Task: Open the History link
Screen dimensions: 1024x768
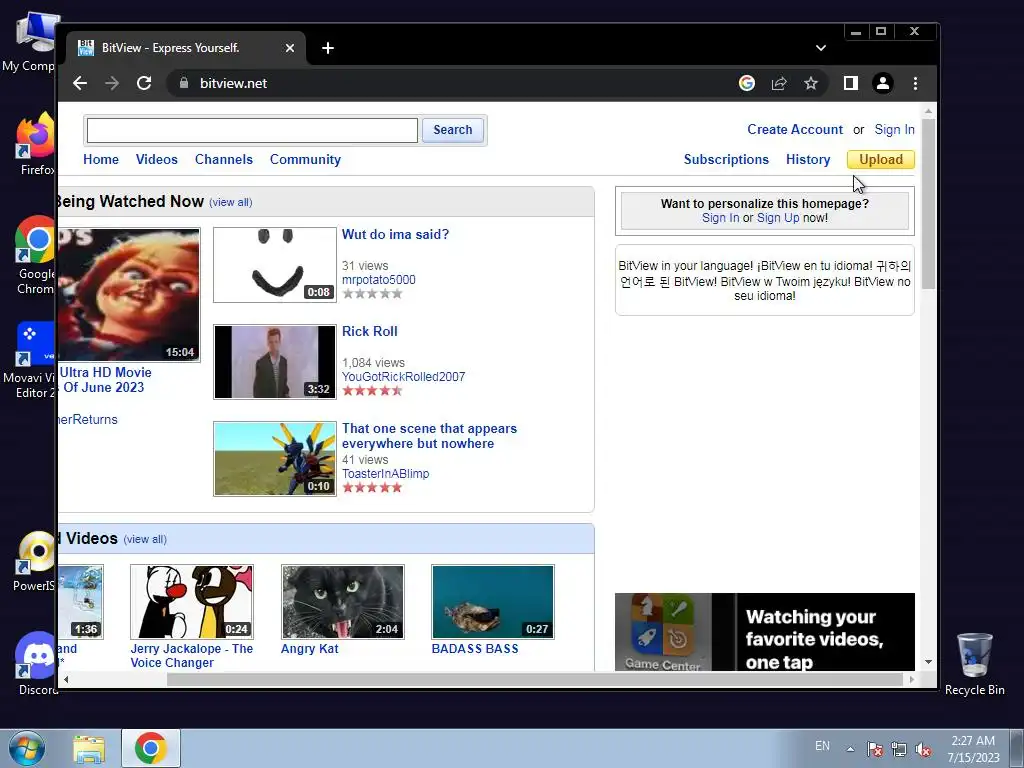Action: pyautogui.click(x=808, y=159)
